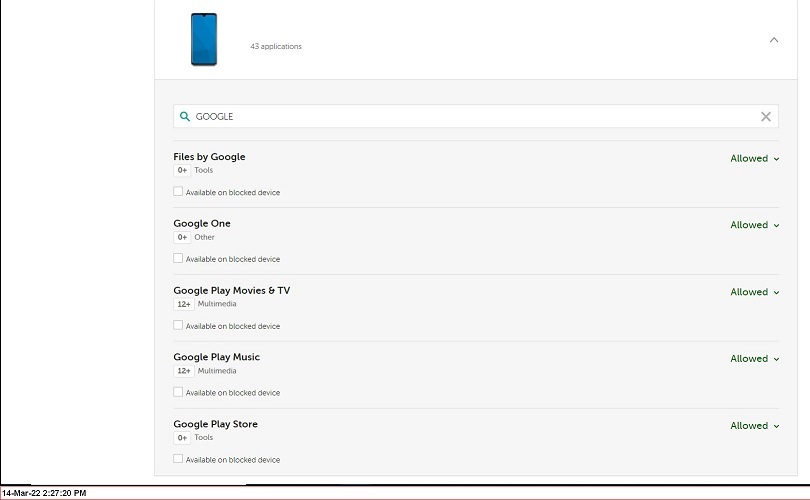Image resolution: width=810 pixels, height=500 pixels.
Task: Check 'Available on blocked device' for Files by Google
Action: click(178, 192)
